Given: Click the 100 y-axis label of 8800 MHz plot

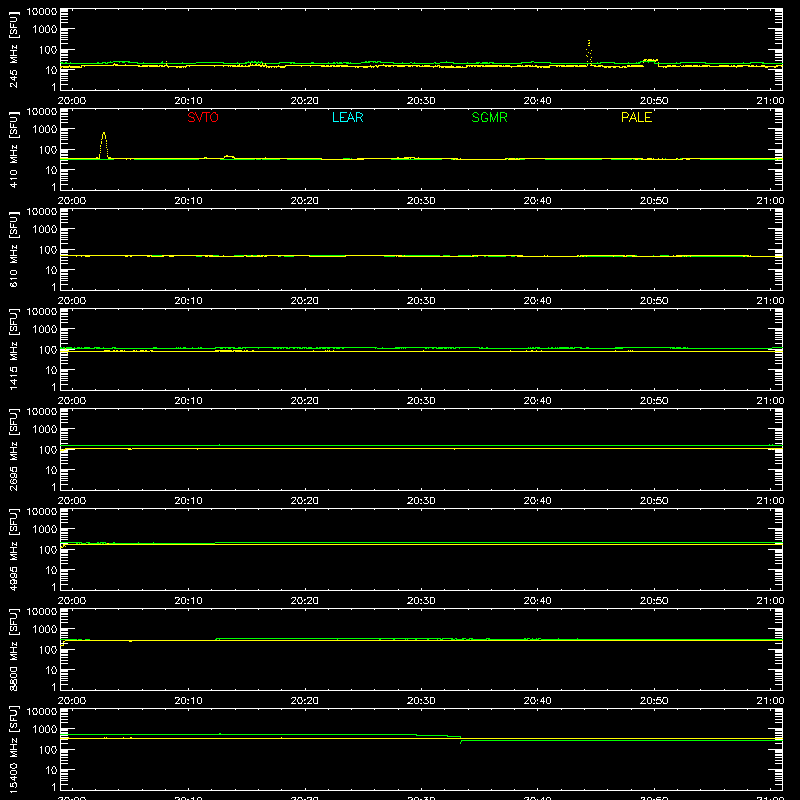Looking at the screenshot, I should point(48,650).
